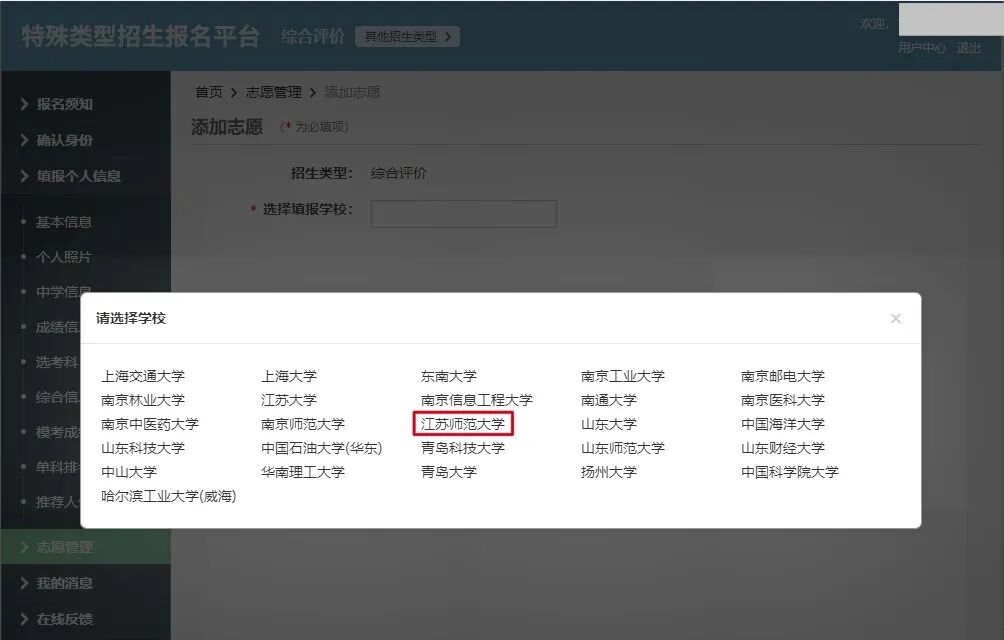
Task: Select the highlighted 江苏师范大学
Action: (x=463, y=424)
